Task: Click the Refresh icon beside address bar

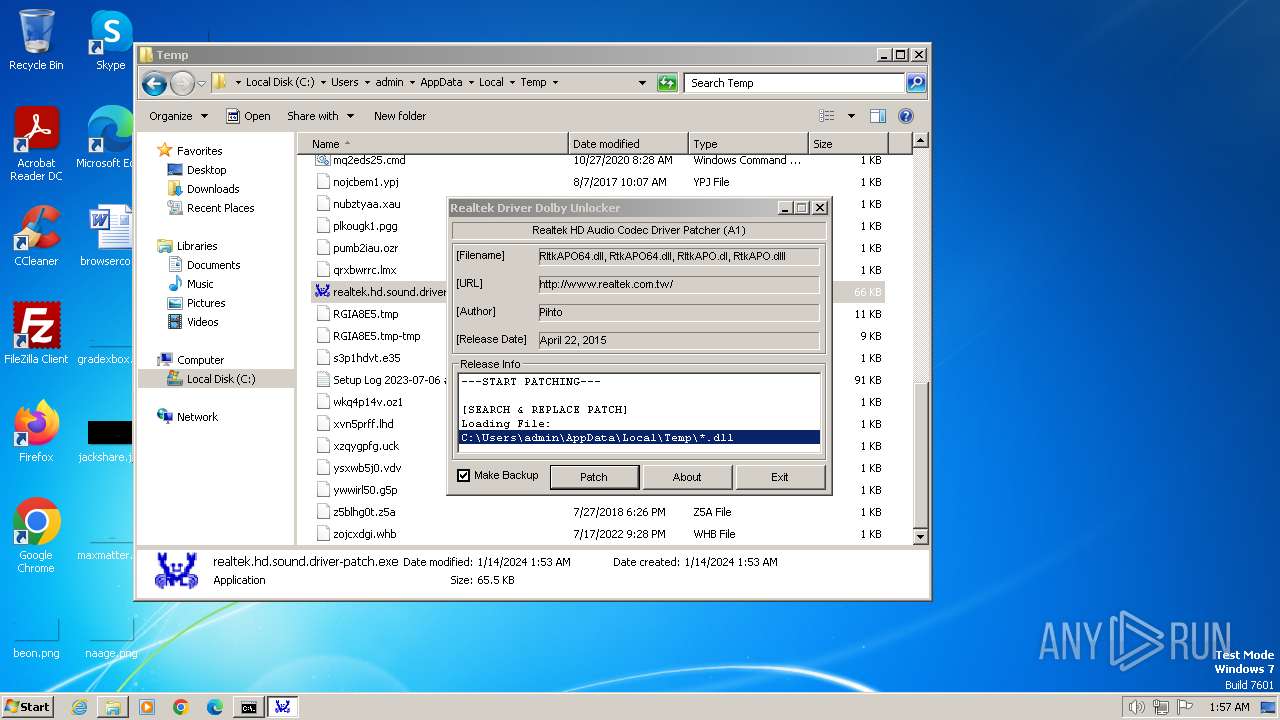Action: 667,83
